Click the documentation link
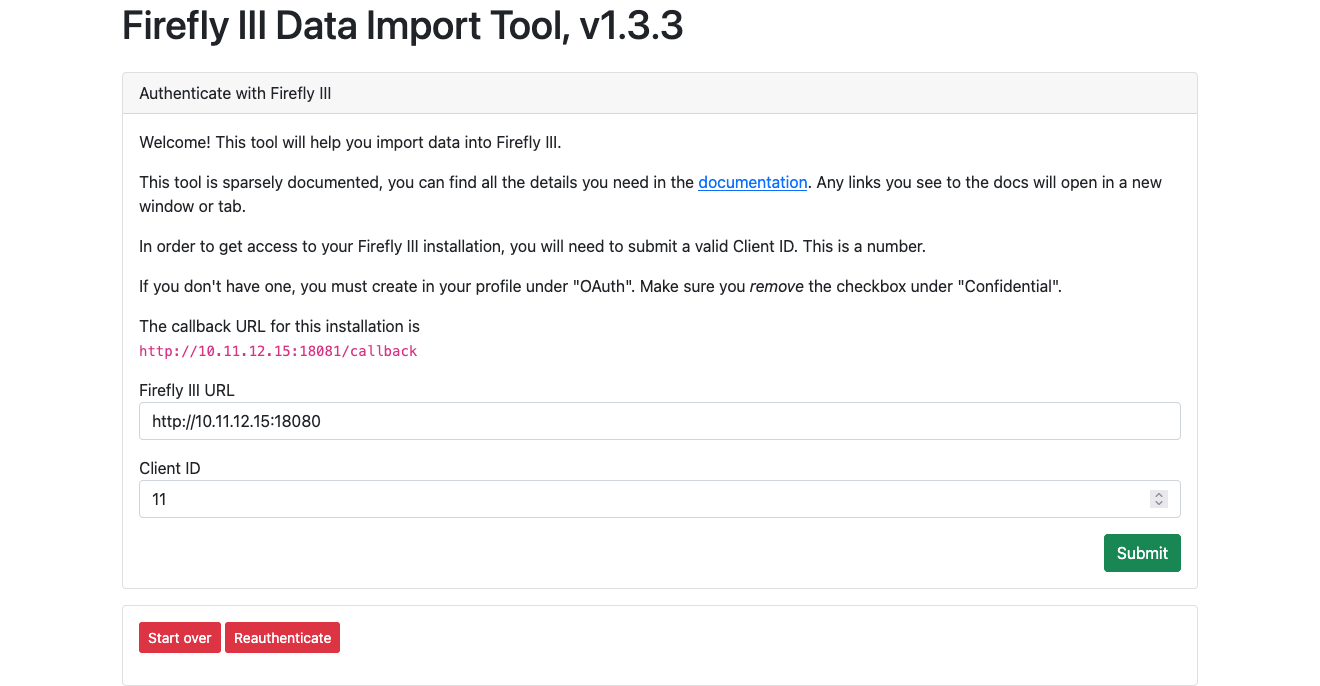Image resolution: width=1320 pixels, height=686 pixels. [752, 182]
